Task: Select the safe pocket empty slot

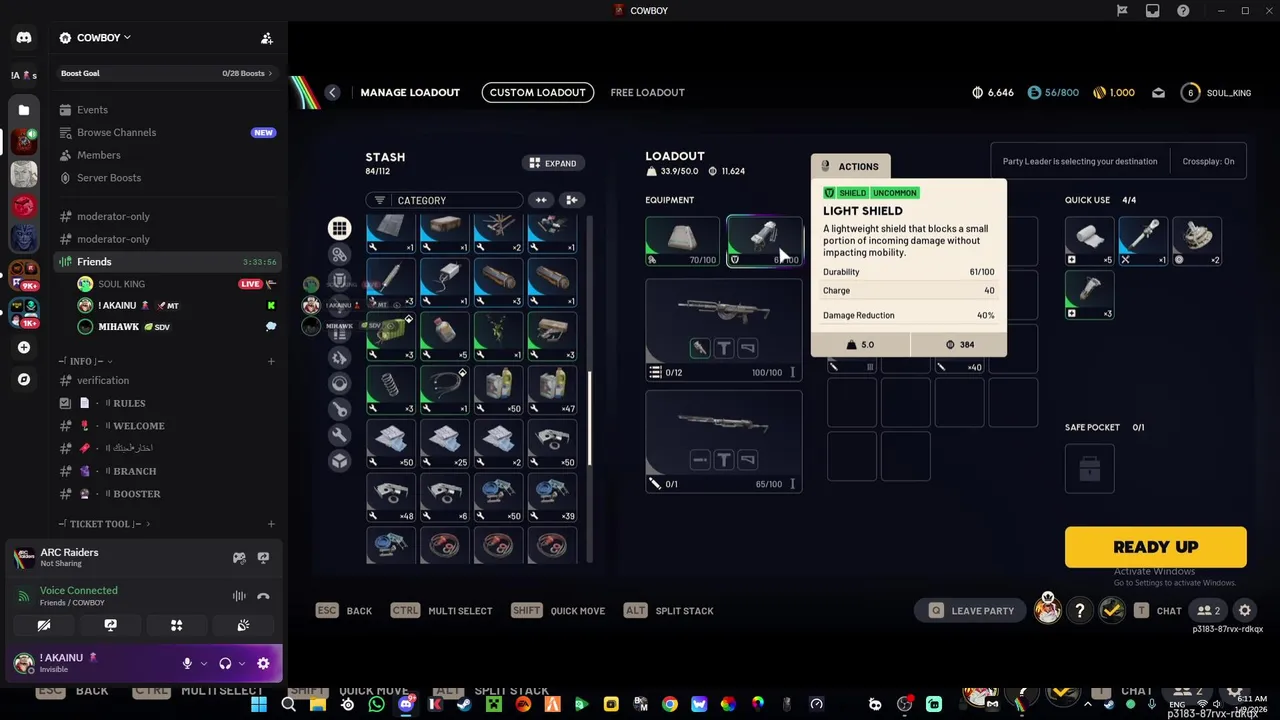Action: click(x=1090, y=467)
